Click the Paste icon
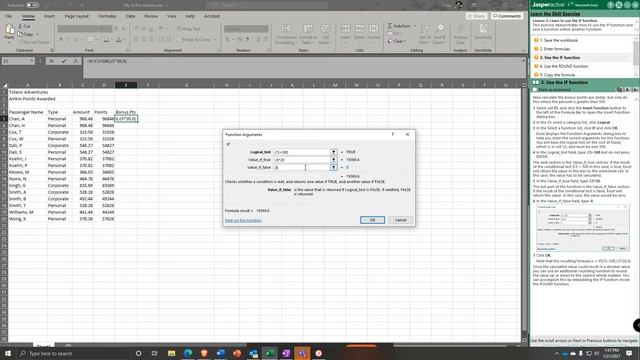Image resolution: width=640 pixels, height=360 pixels. point(9,29)
